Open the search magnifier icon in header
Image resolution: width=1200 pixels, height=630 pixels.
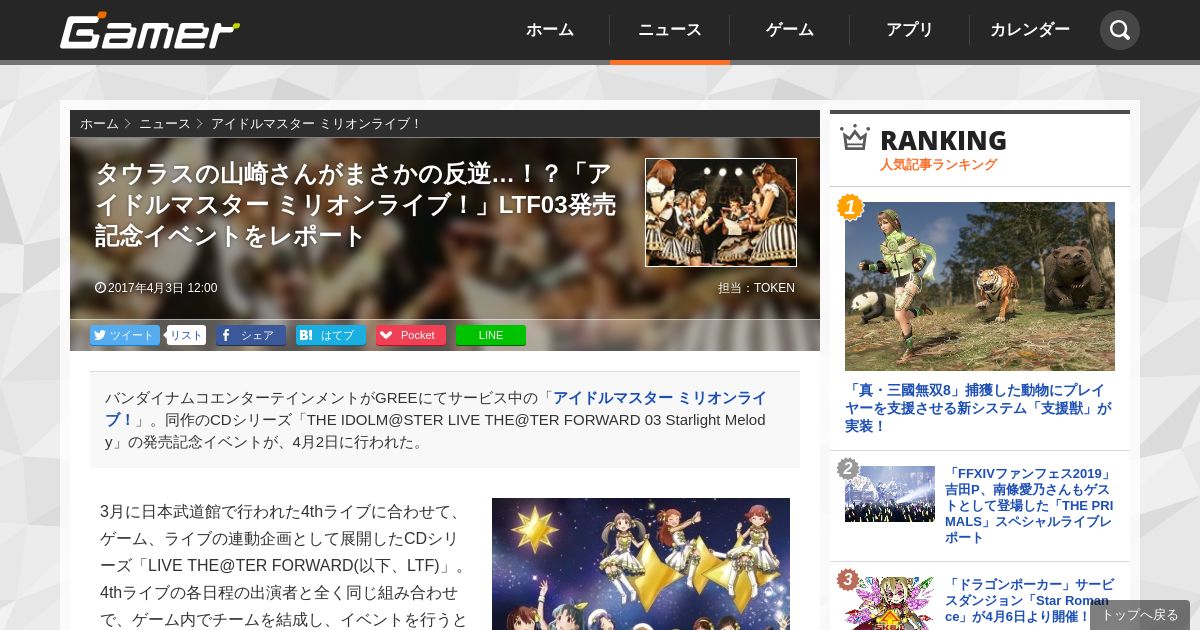click(1120, 30)
